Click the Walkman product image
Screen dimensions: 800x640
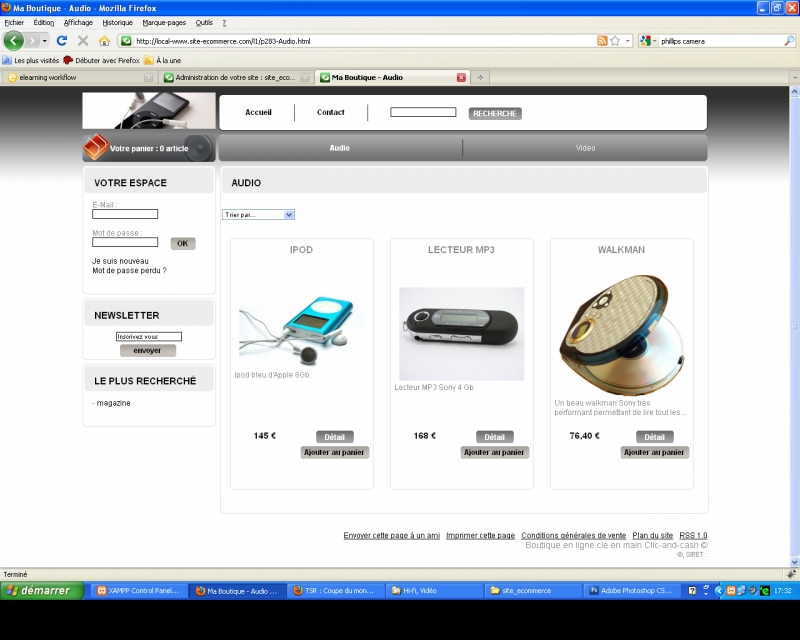pyautogui.click(x=621, y=335)
